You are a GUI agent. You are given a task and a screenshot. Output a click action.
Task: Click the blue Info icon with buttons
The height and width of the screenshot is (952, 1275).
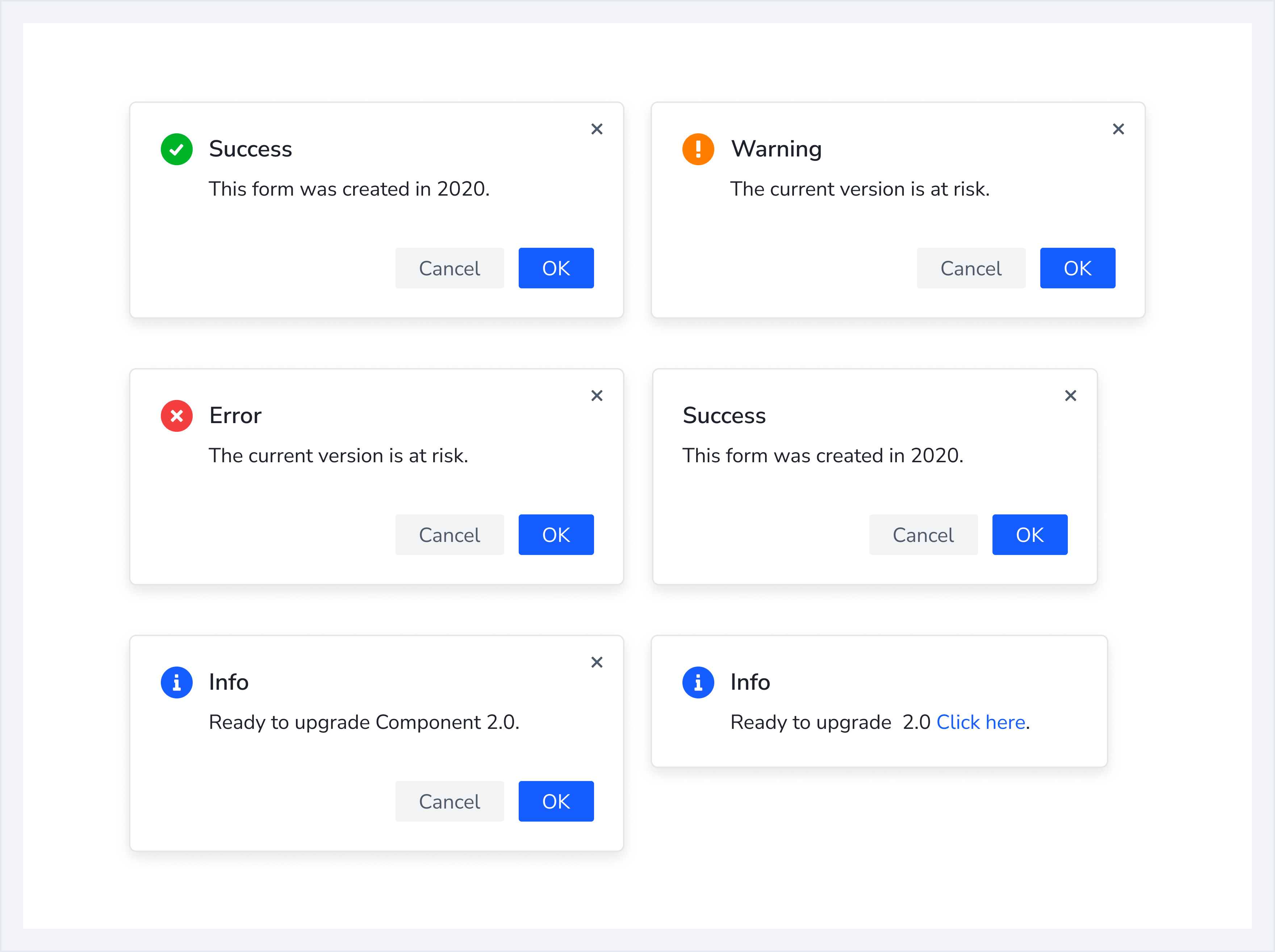coord(176,682)
